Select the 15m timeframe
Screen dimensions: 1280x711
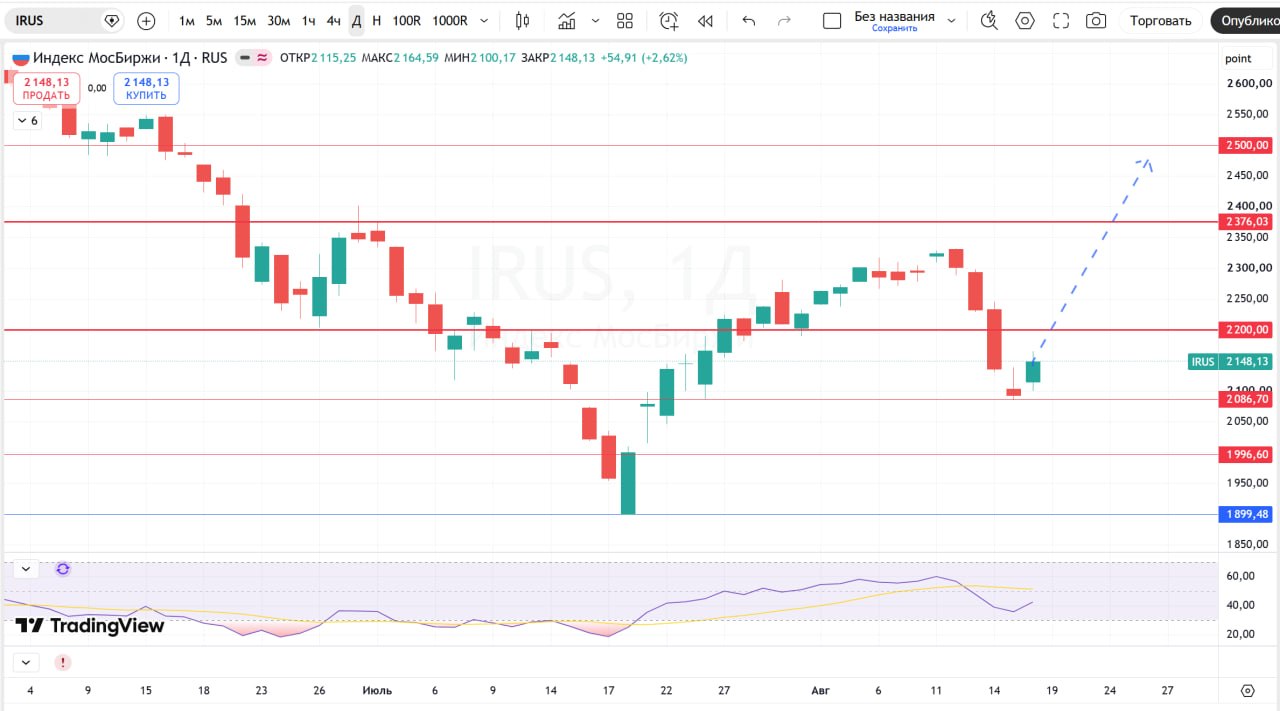click(244, 20)
